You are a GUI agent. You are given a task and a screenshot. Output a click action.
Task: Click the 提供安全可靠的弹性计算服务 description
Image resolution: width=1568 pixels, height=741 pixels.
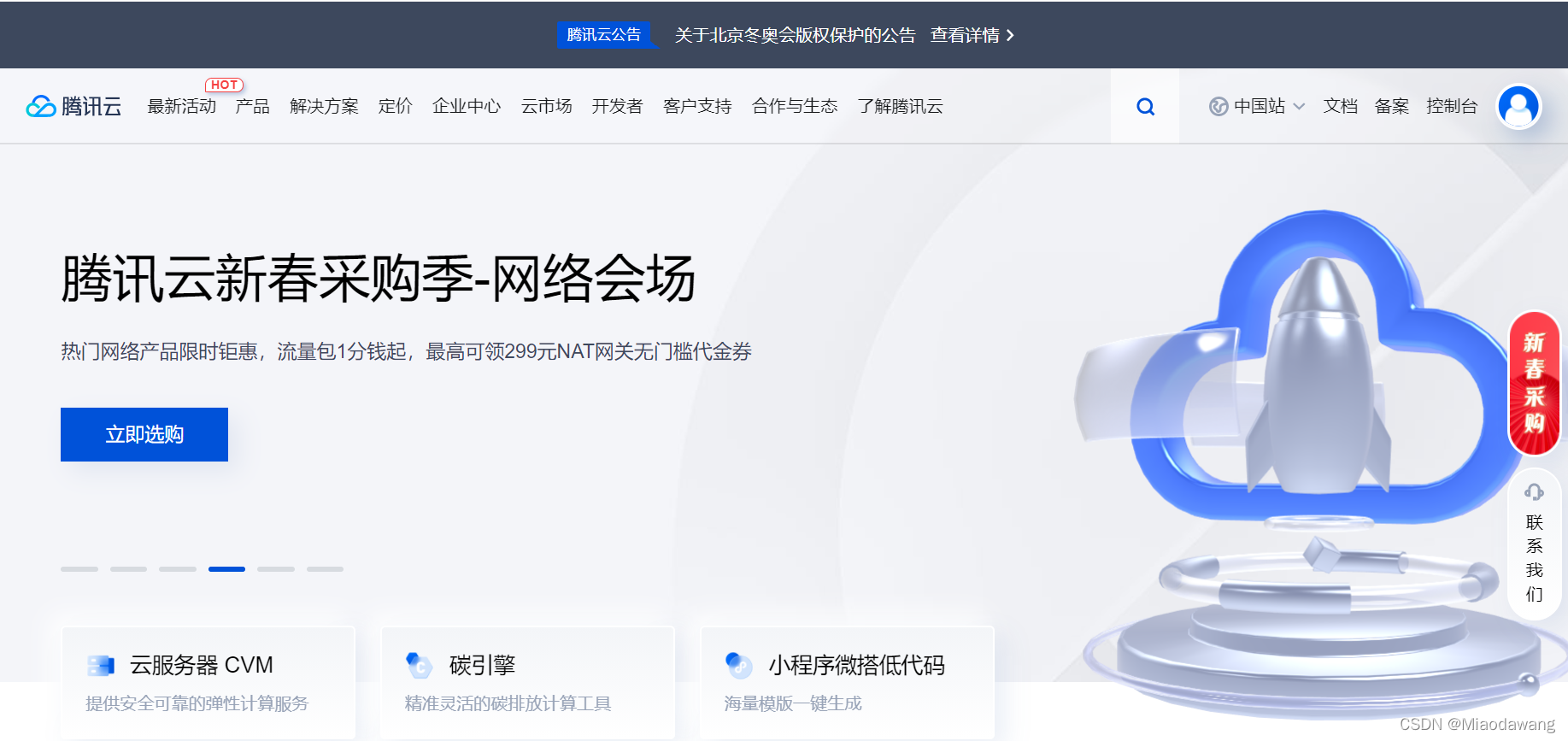pyautogui.click(x=197, y=703)
